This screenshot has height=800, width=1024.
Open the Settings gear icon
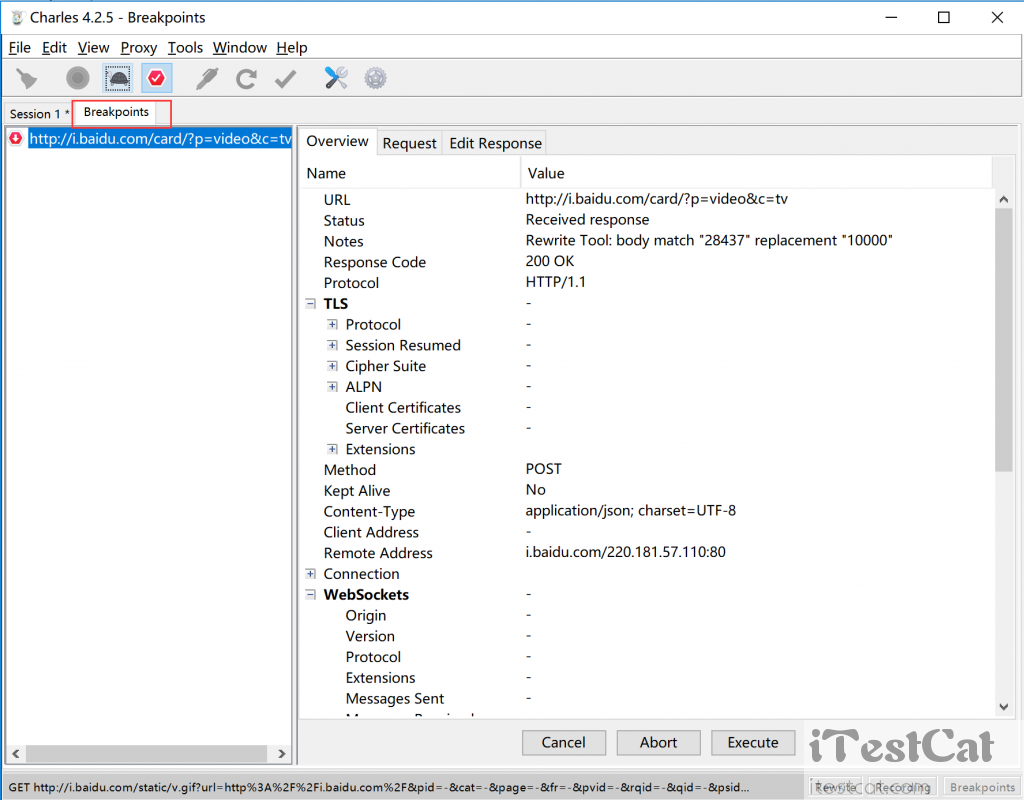pos(376,79)
